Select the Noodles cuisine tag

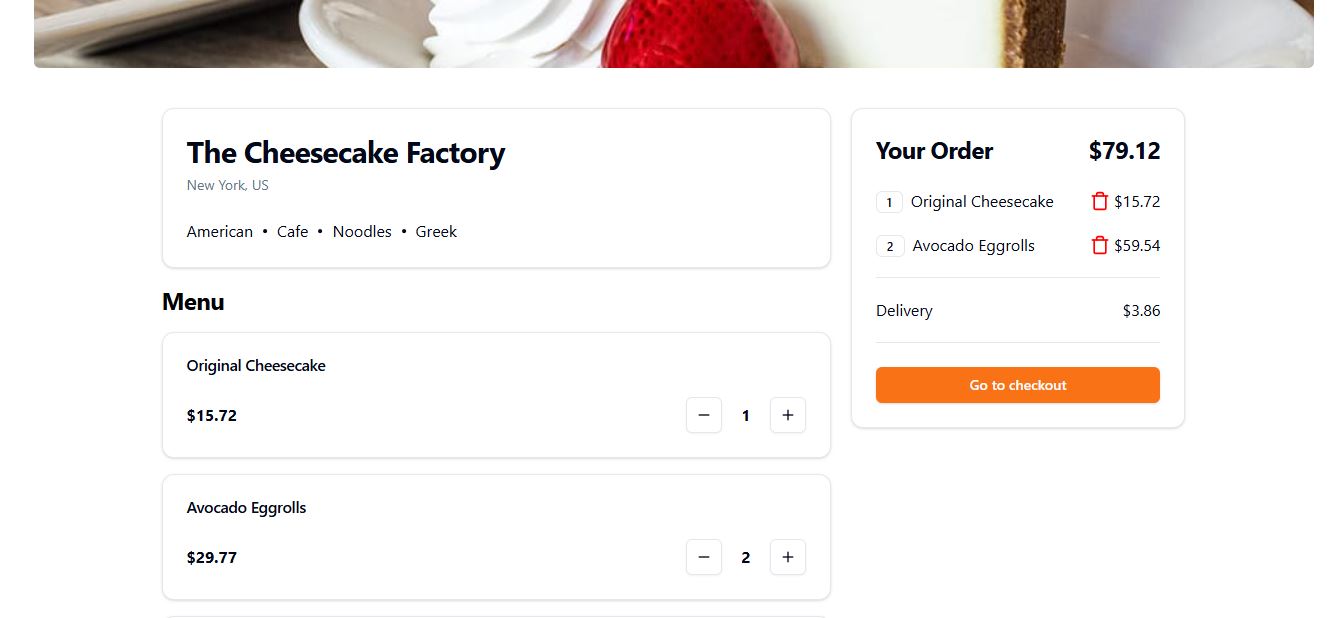point(362,231)
